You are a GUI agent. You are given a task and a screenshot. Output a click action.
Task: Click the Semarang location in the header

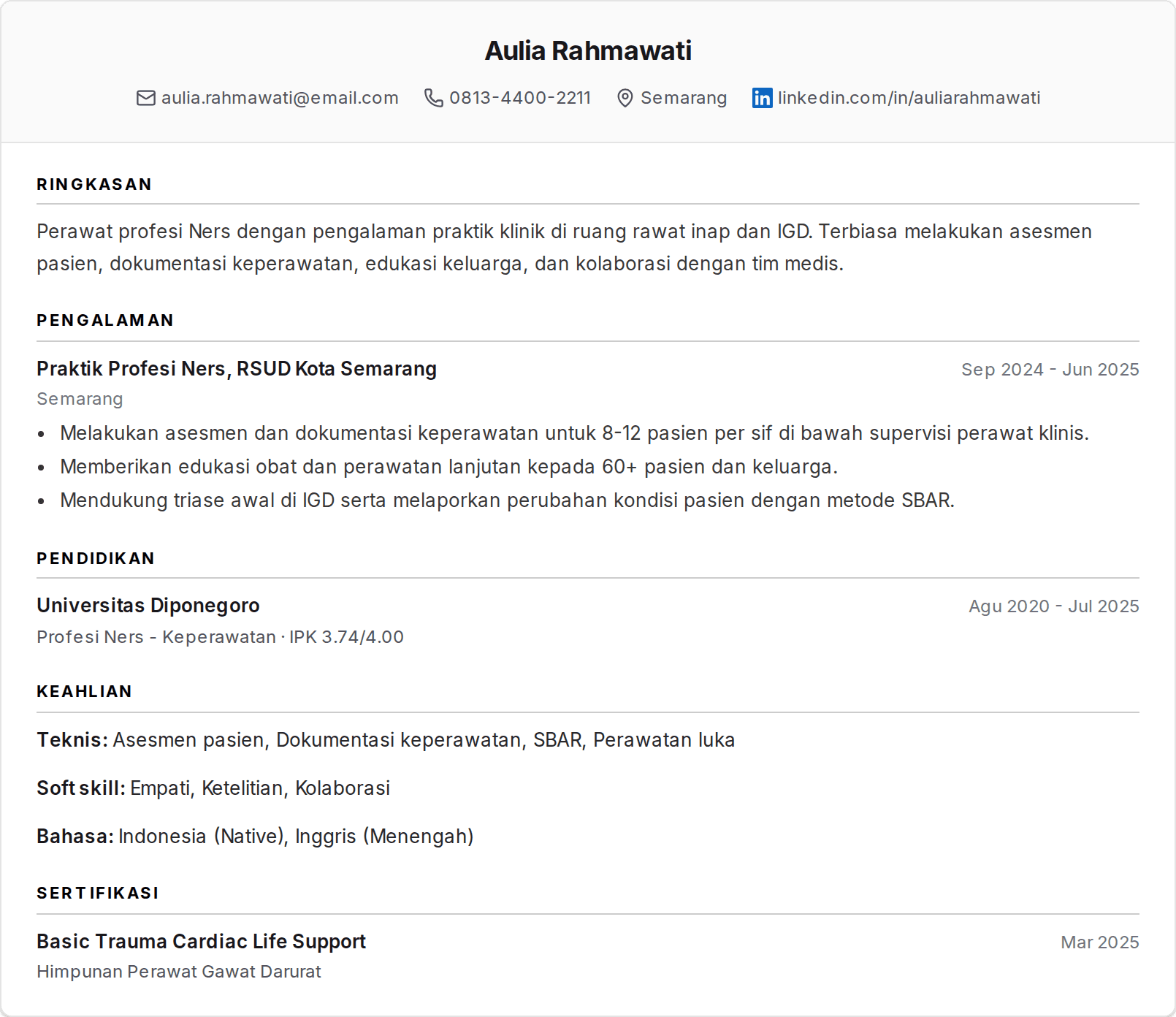[684, 98]
